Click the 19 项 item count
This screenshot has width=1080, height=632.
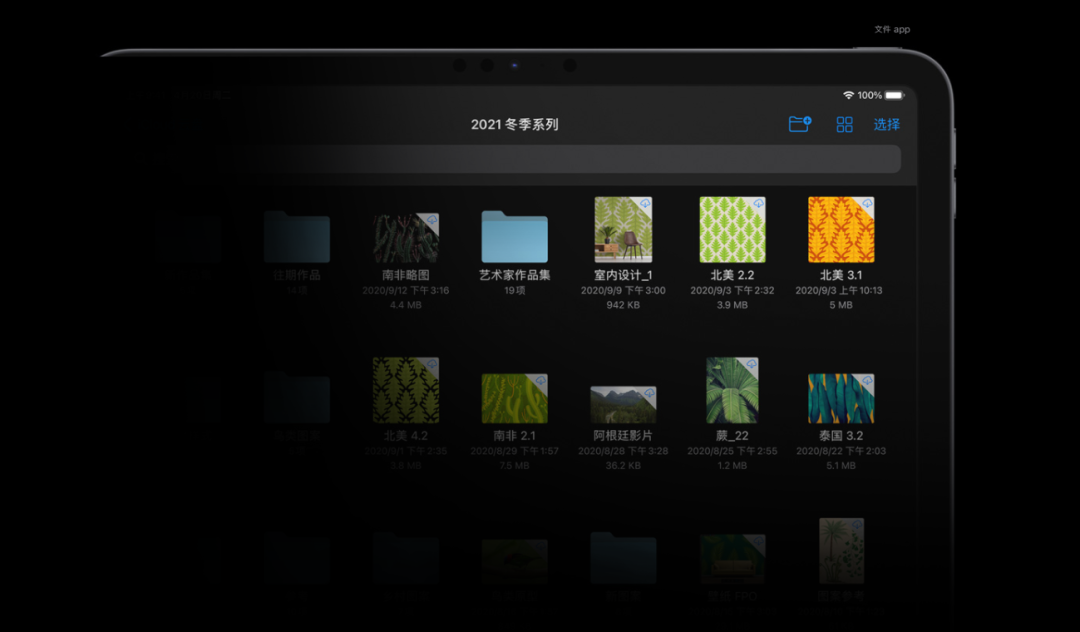tap(515, 291)
